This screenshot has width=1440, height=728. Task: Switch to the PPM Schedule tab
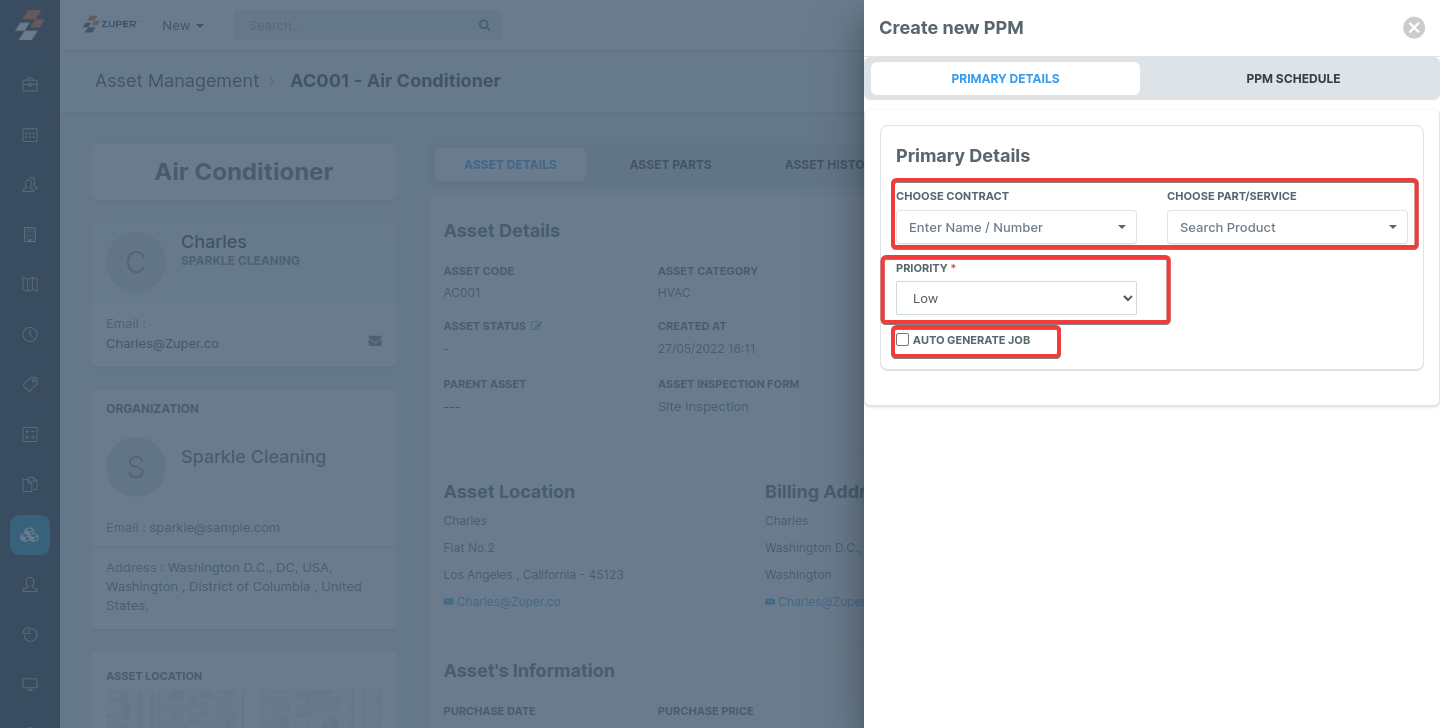(1293, 78)
